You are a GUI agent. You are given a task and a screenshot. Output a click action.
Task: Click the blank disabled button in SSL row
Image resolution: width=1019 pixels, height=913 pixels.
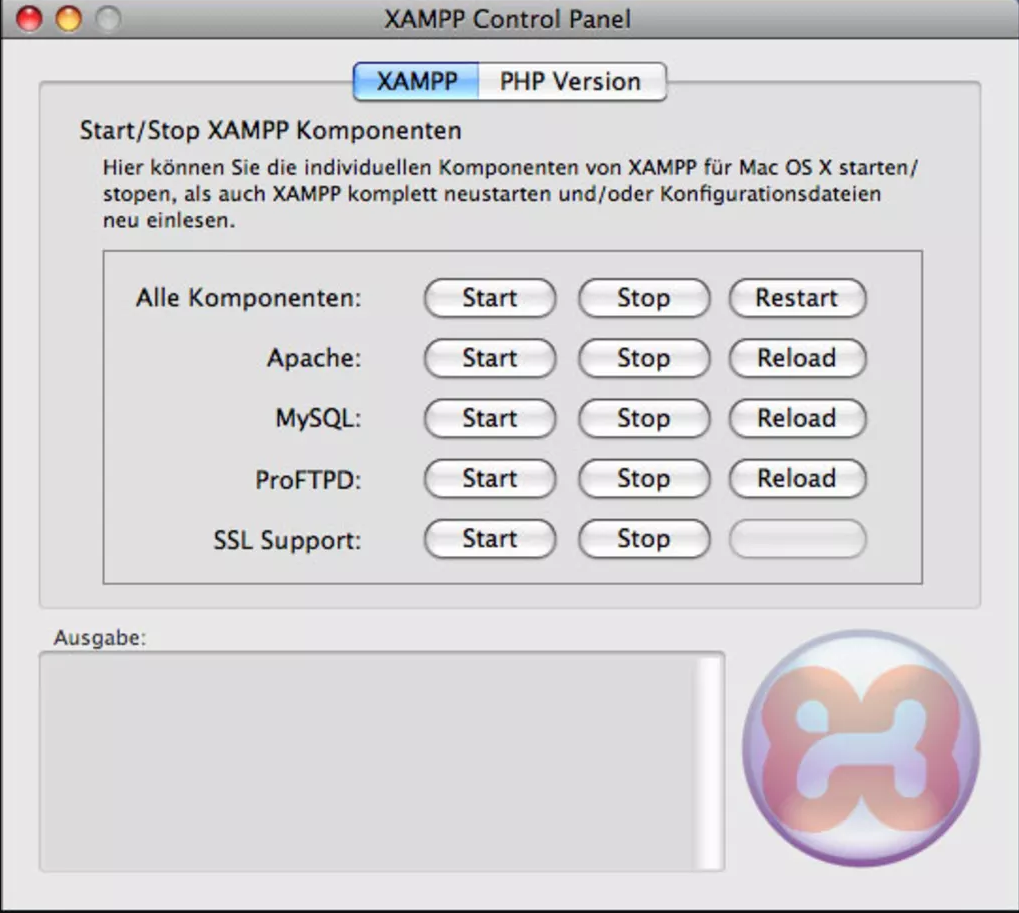797,539
